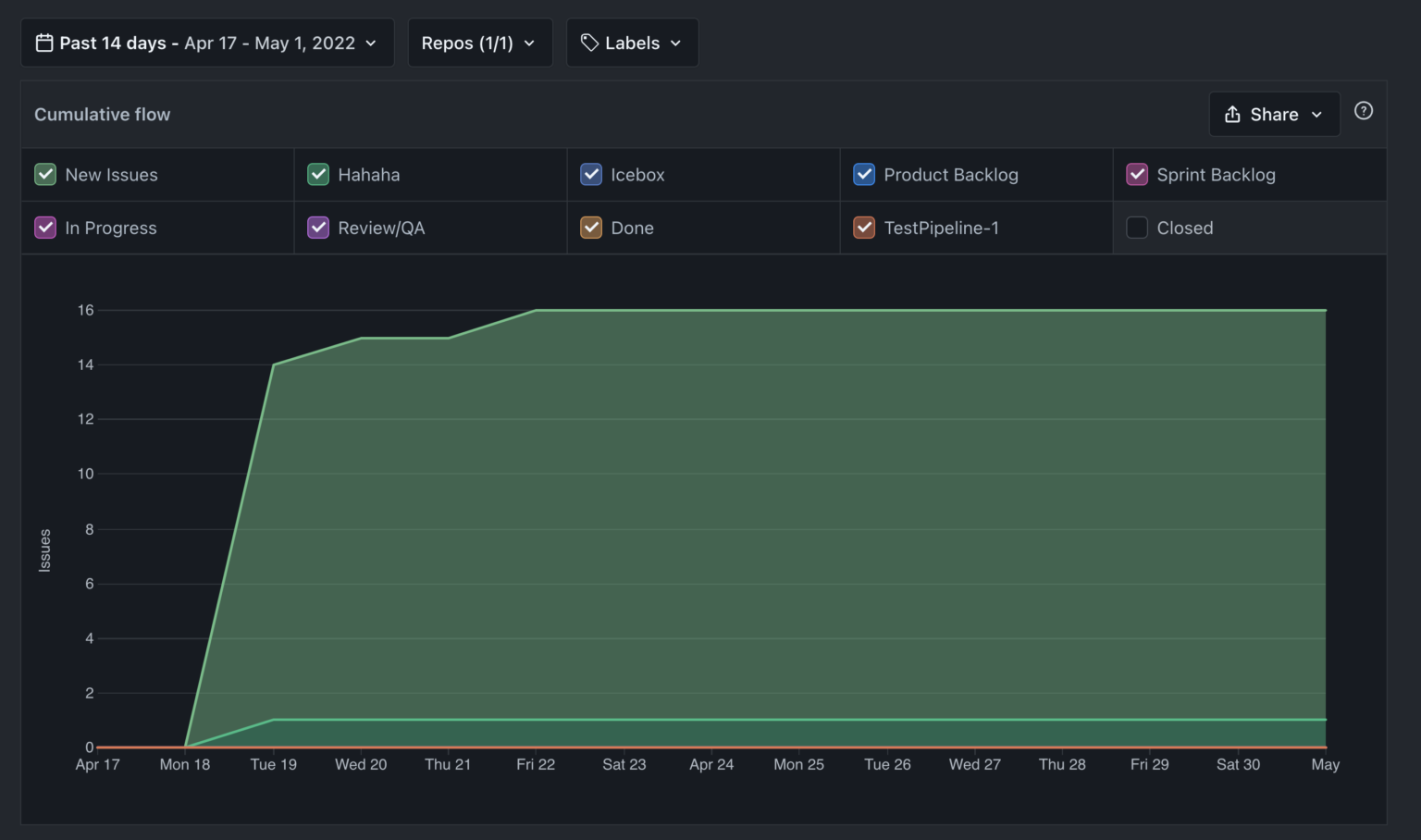The image size is (1421, 840).
Task: Enable the Closed checkbox
Action: pyautogui.click(x=1137, y=228)
